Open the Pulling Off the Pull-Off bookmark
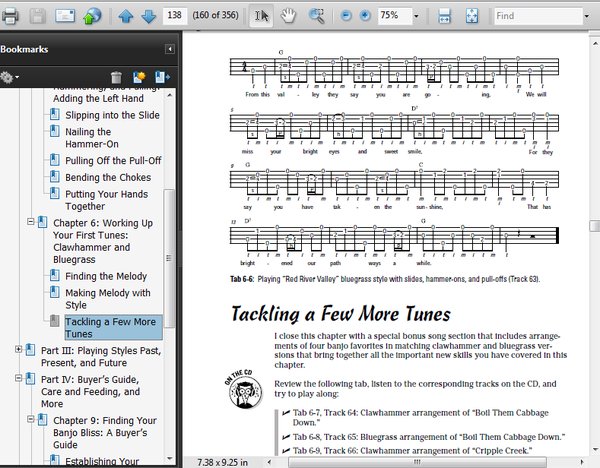This screenshot has width=600, height=468. coord(113,160)
